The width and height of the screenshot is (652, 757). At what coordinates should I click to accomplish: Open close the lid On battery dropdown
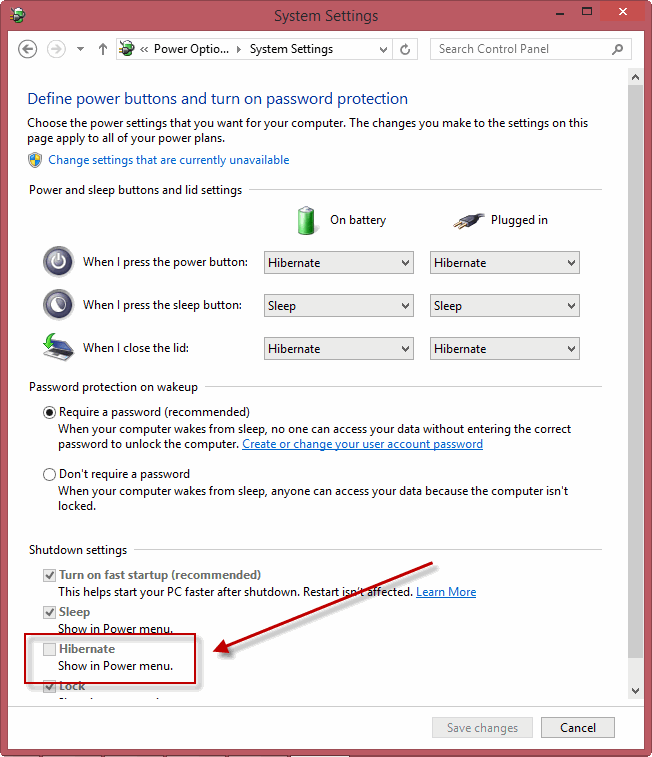(x=338, y=349)
